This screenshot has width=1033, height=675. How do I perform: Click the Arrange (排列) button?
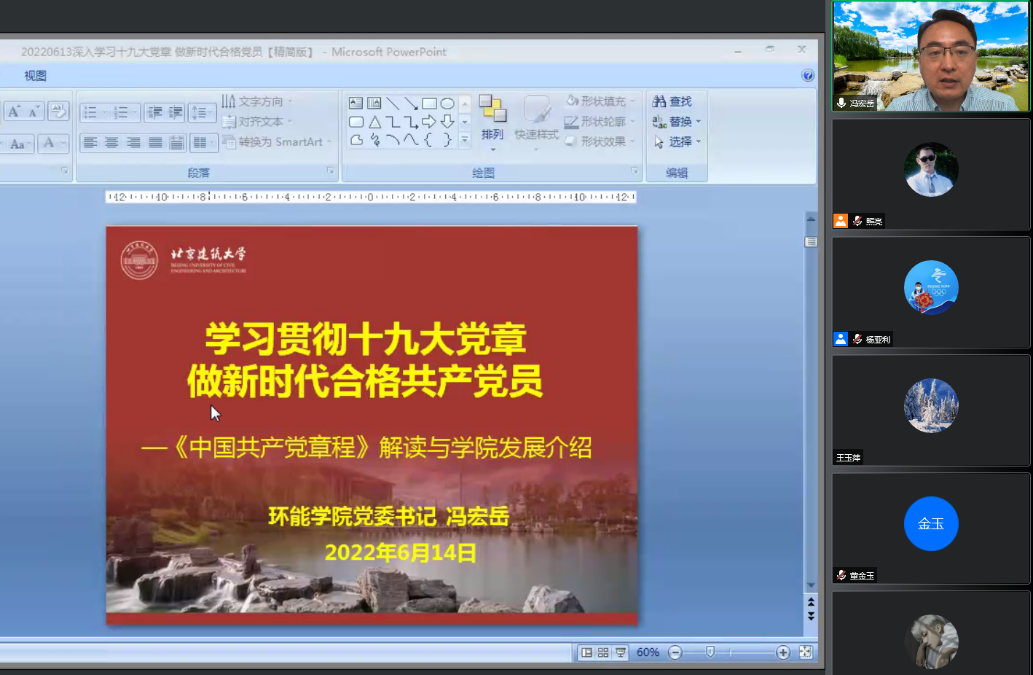click(492, 119)
